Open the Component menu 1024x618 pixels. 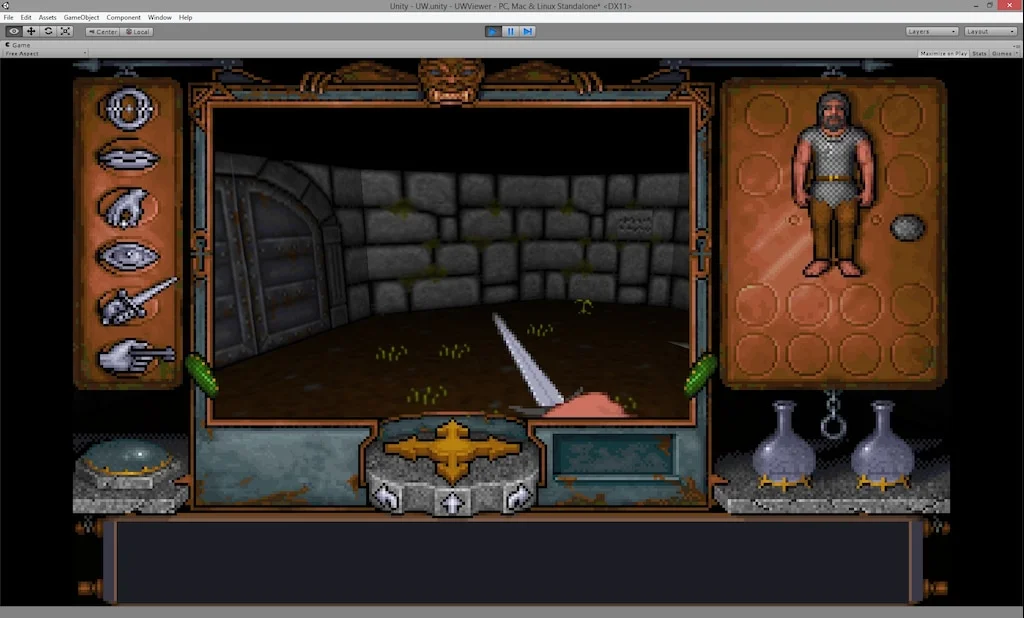123,18
